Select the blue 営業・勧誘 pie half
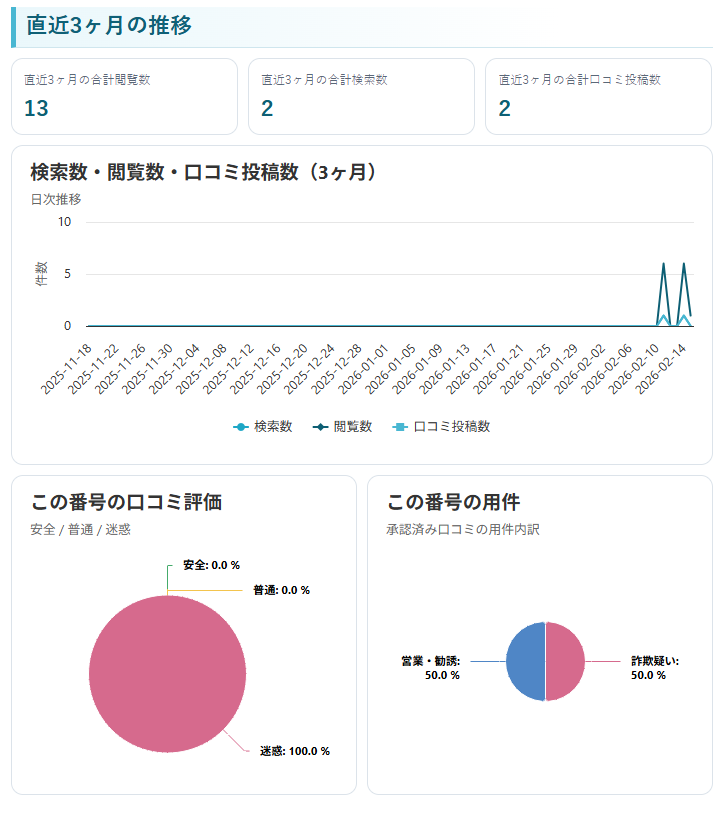Screen dimensions: 724x813 [525, 662]
